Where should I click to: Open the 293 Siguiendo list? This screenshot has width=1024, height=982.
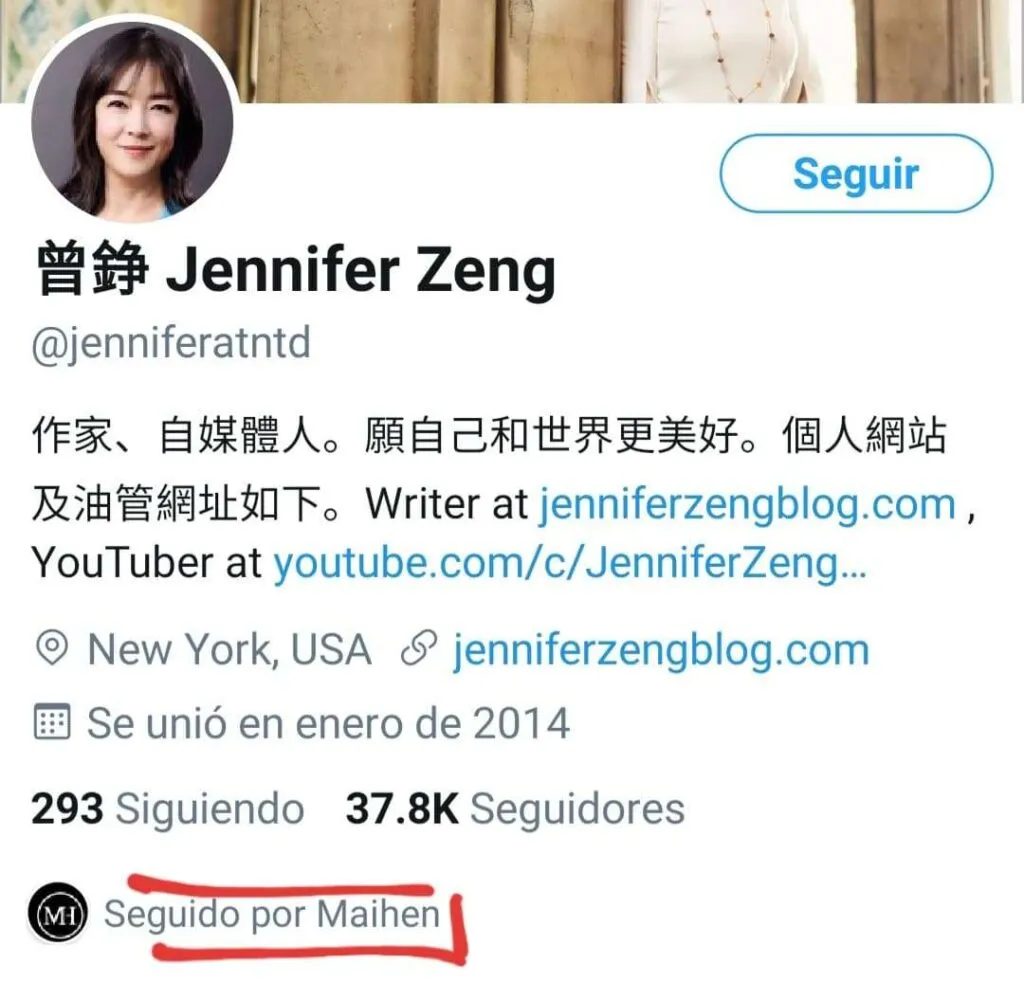pos(168,810)
